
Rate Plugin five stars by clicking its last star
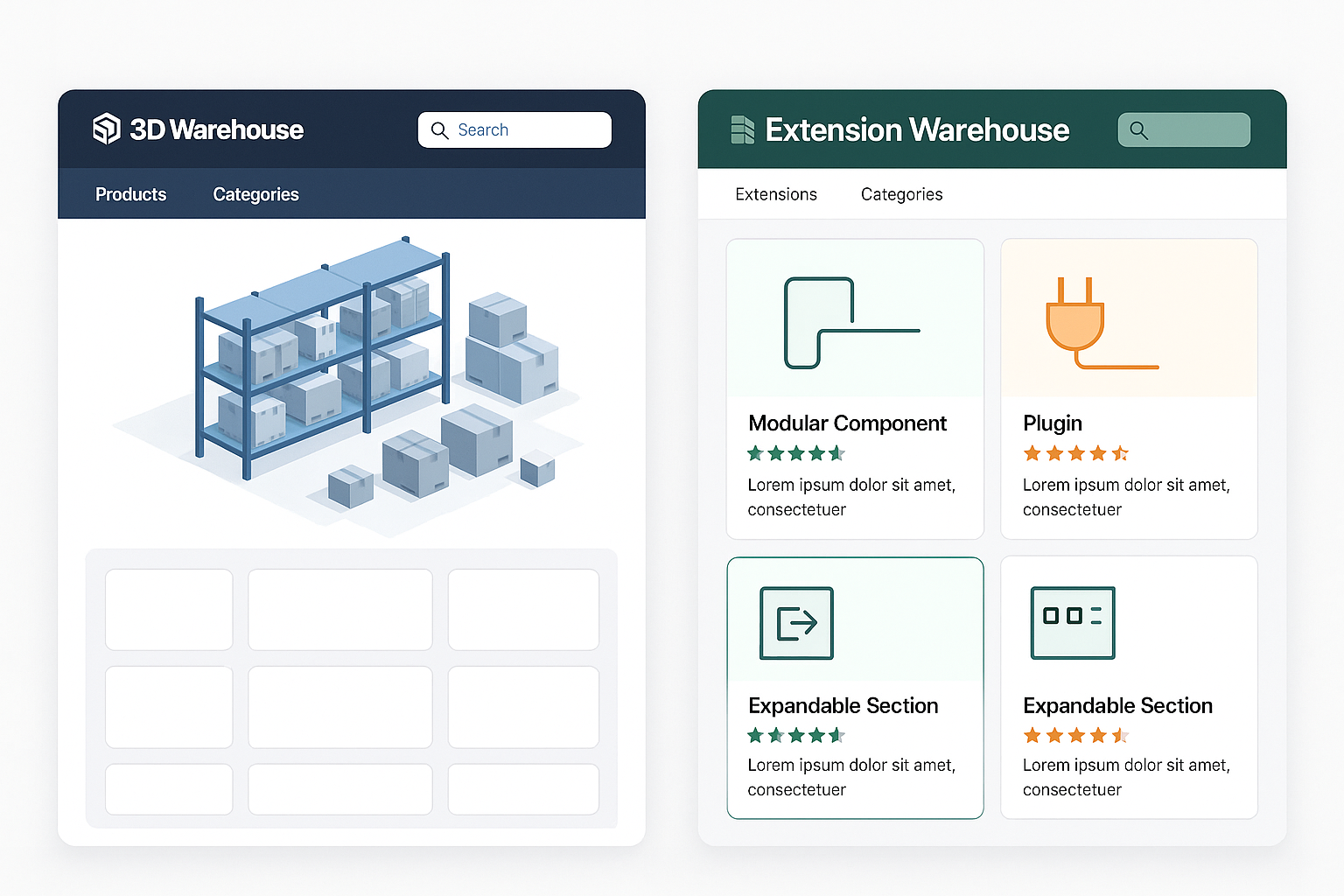[x=1121, y=453]
